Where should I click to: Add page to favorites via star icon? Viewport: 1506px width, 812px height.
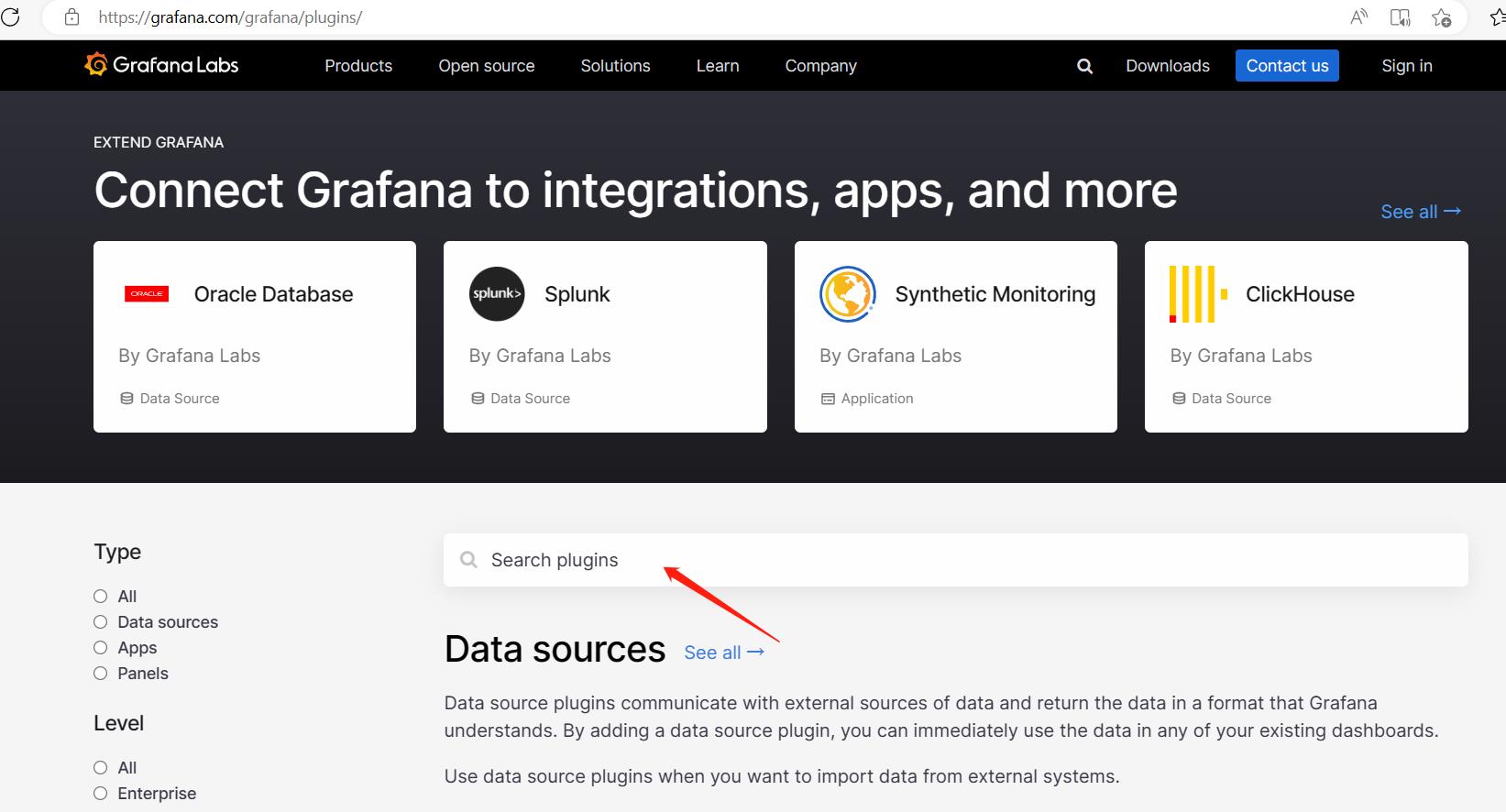1441,17
